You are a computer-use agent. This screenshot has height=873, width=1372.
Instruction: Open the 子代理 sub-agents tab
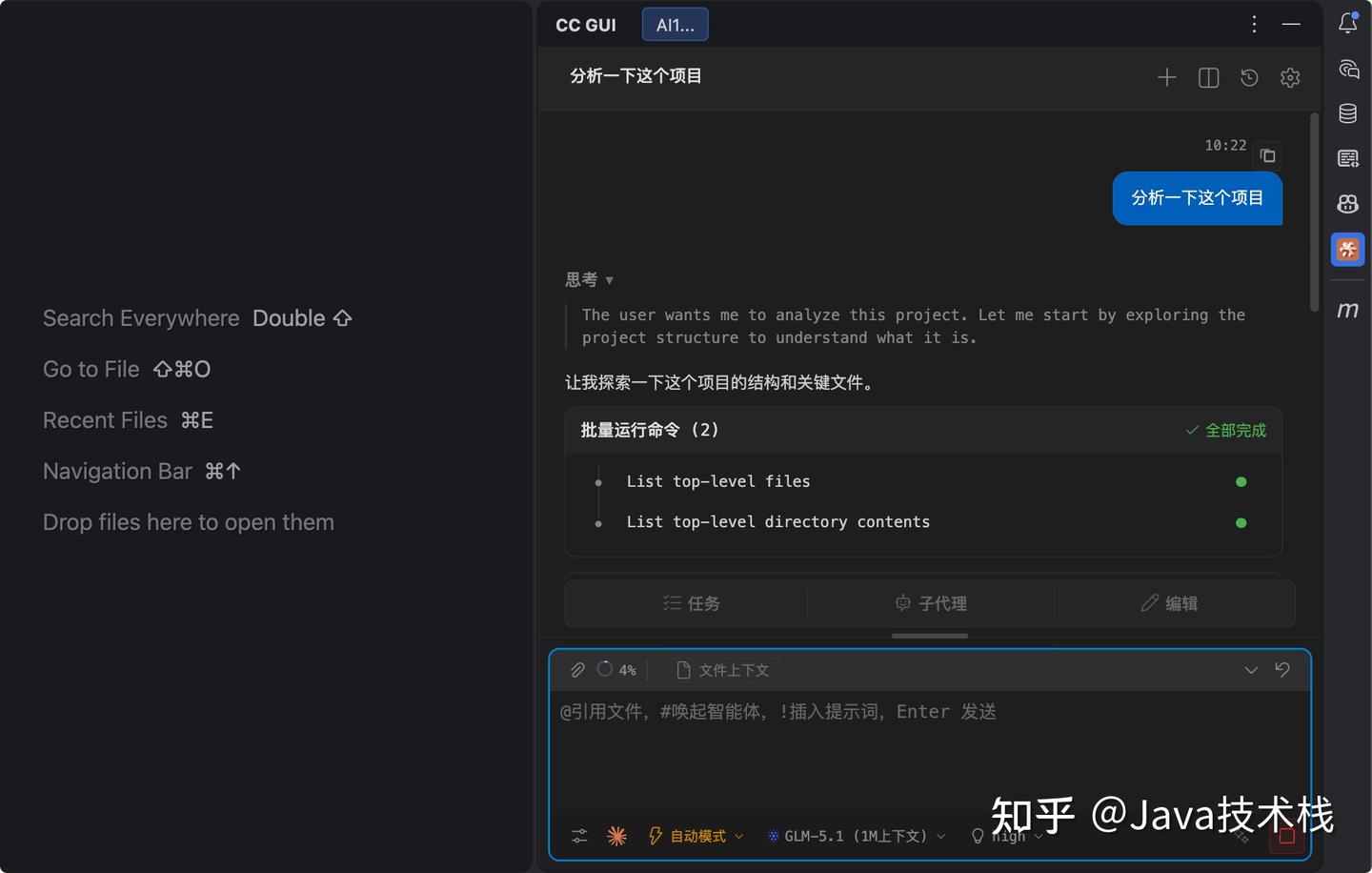930,603
